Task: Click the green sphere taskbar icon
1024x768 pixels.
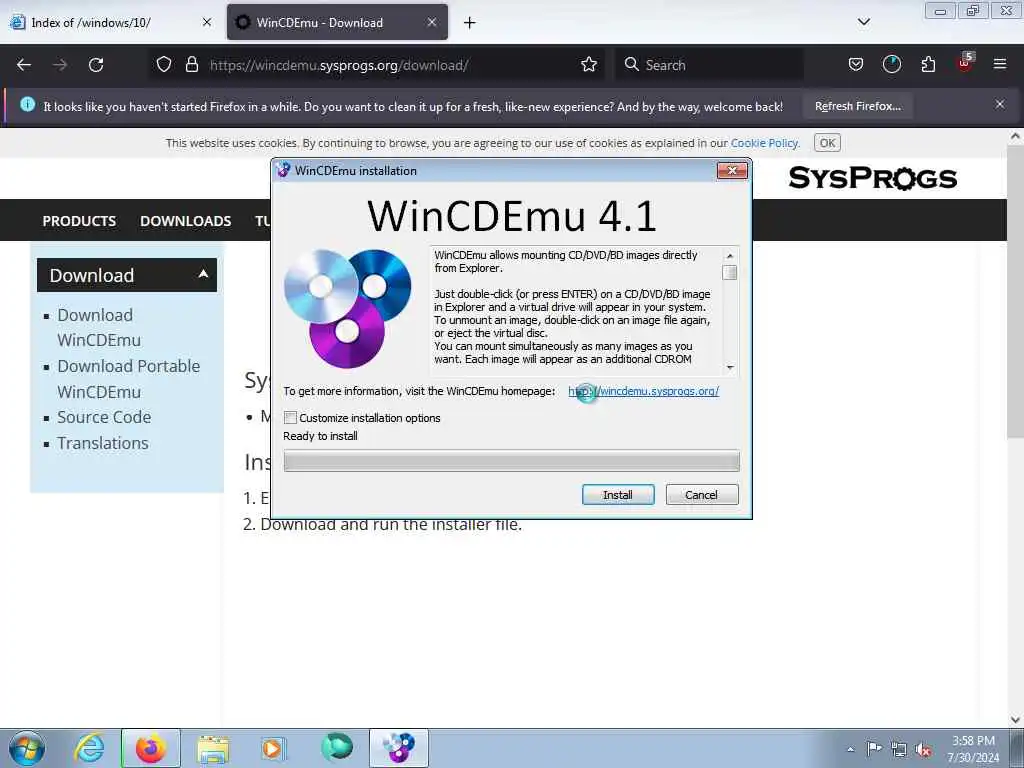Action: coord(337,747)
